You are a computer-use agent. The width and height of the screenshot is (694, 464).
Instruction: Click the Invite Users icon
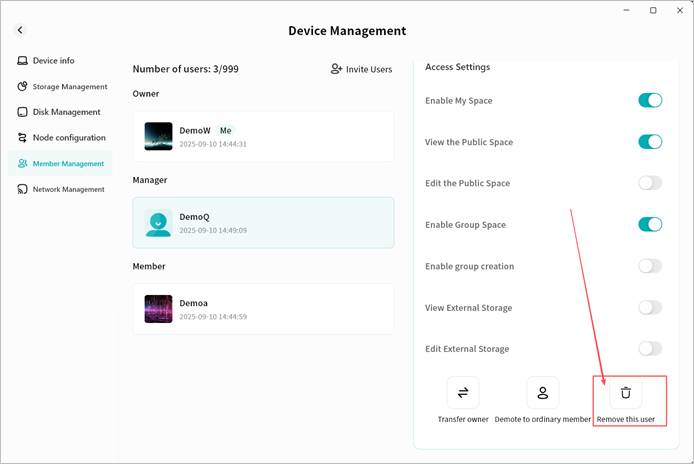337,69
